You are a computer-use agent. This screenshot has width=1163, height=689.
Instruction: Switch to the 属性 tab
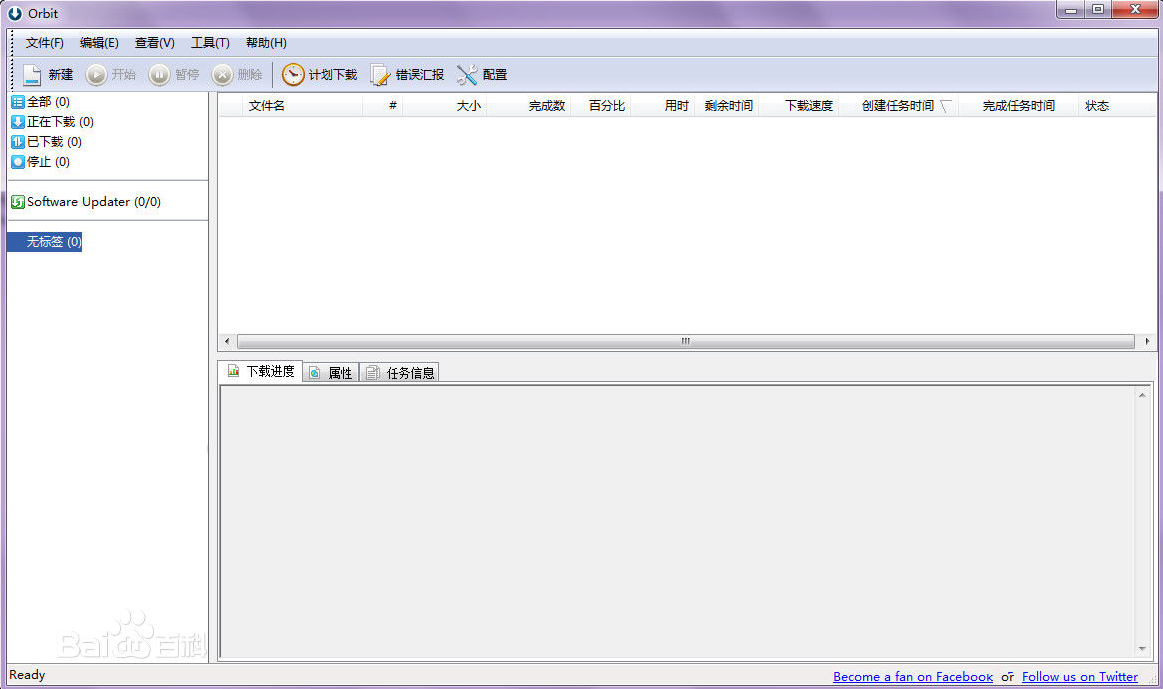(x=332, y=372)
